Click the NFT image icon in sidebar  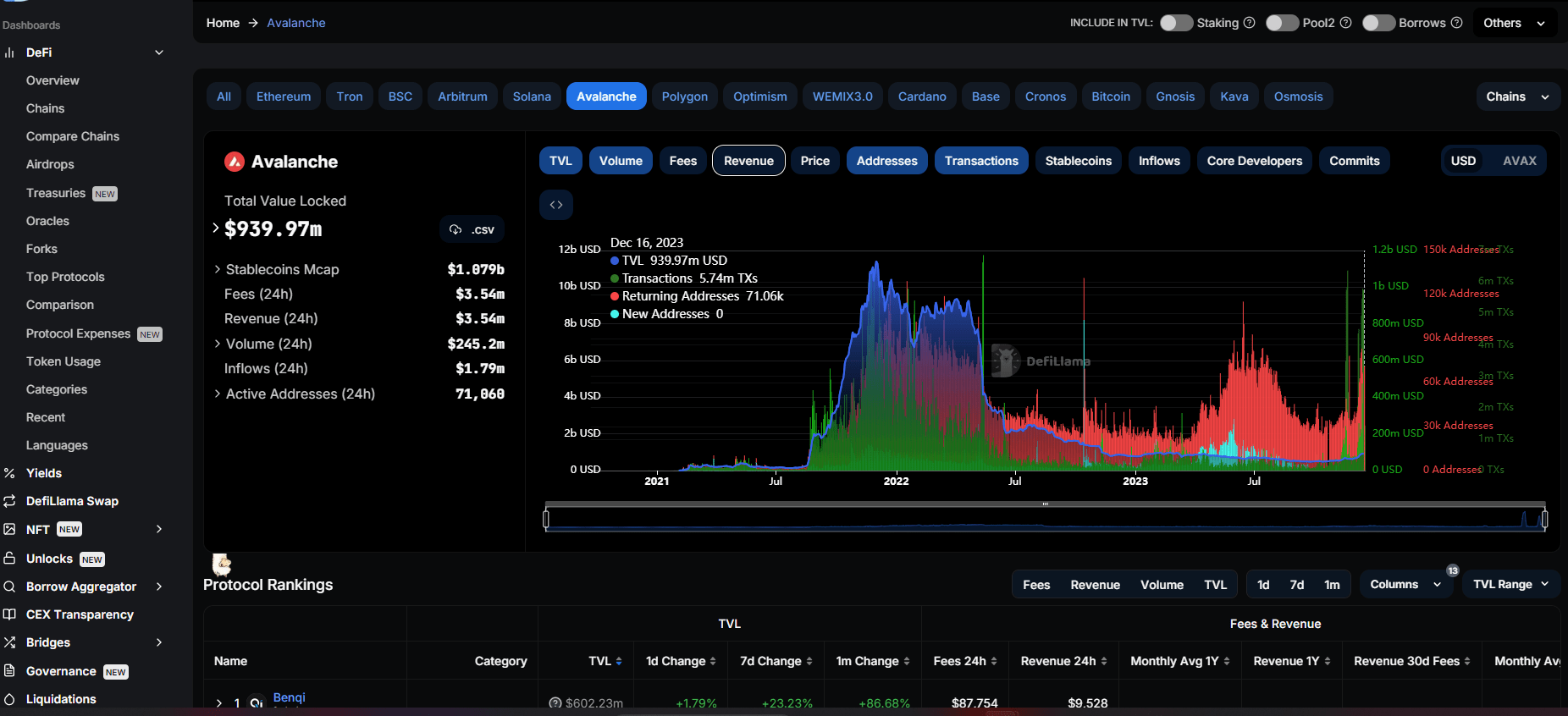pyautogui.click(x=9, y=529)
